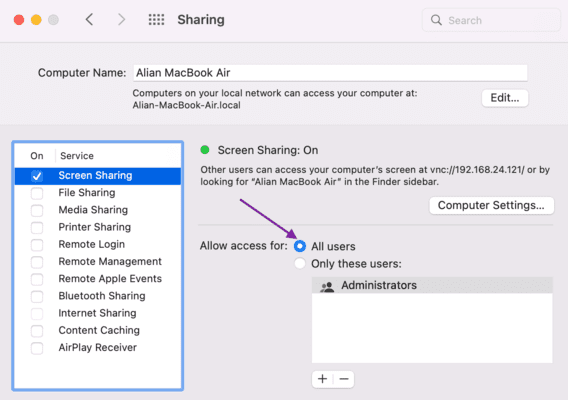The width and height of the screenshot is (568, 400).
Task: Select the Content Caching service row
Action: click(98, 331)
